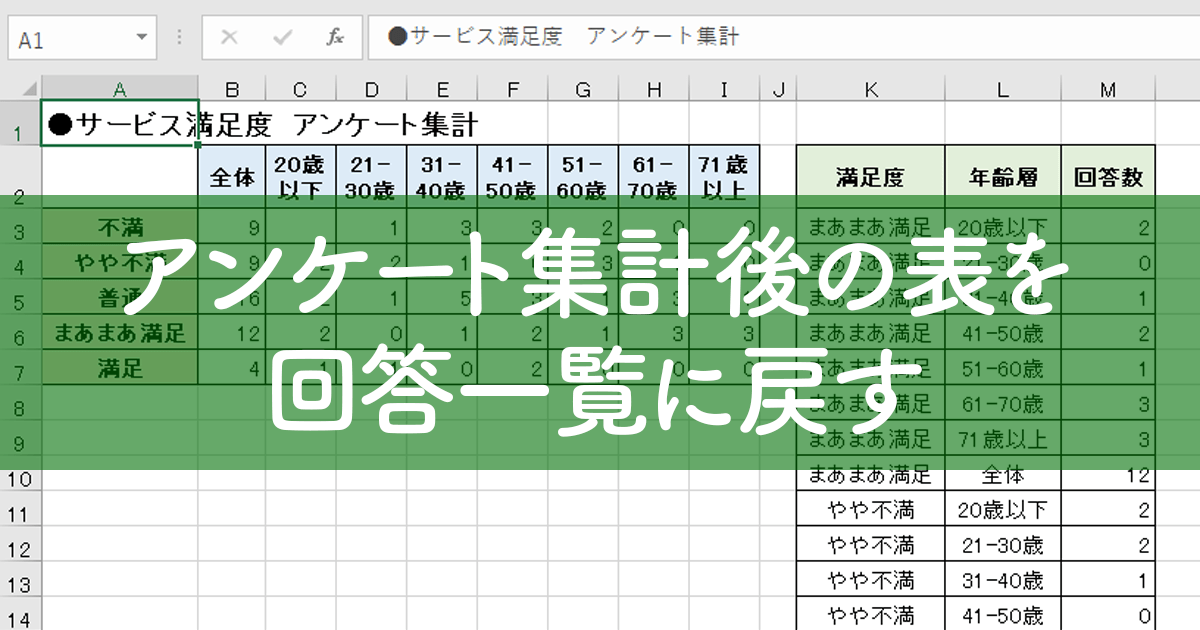Click 41-50歳 cell in row 14

[1003, 615]
